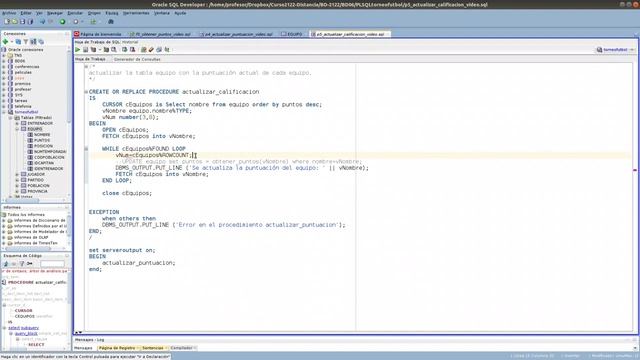This screenshot has height=360, width=640.
Task: Select Todos los informes in the reports panel
Action: (26, 214)
